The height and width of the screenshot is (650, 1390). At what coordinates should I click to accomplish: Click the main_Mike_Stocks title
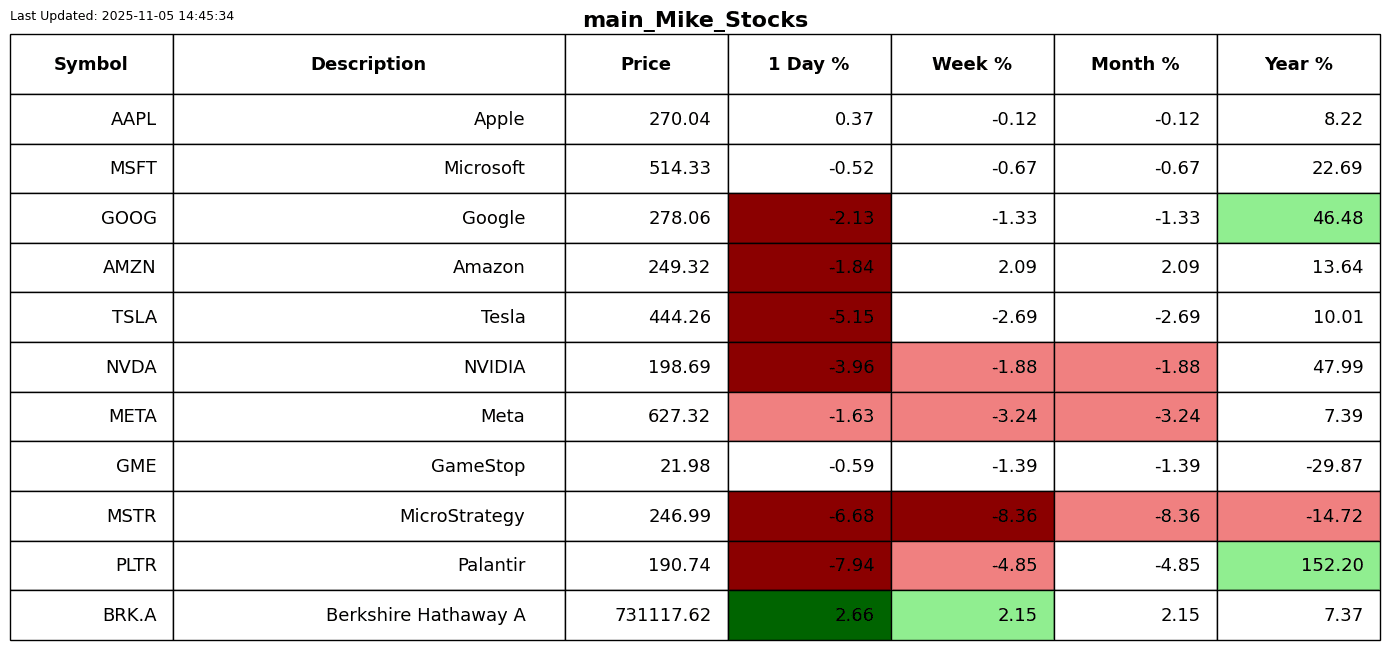[695, 20]
